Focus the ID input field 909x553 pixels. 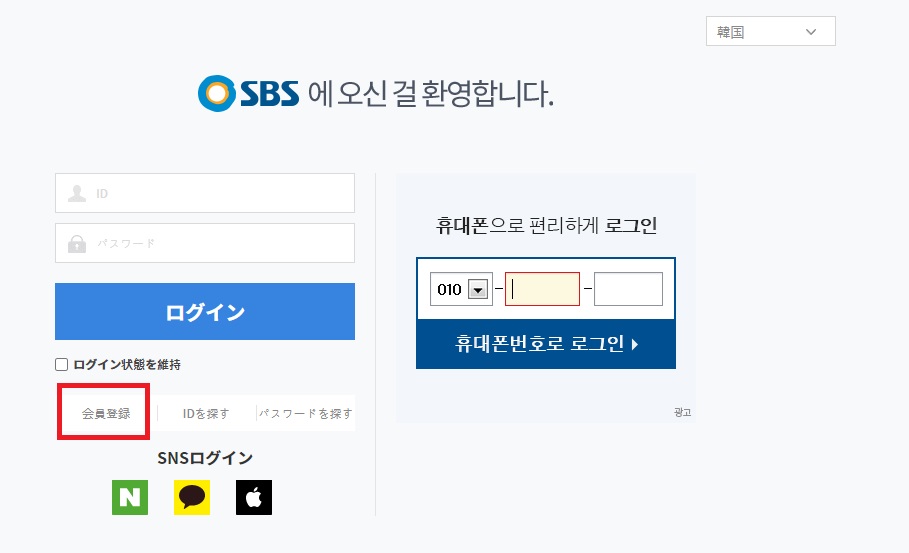[205, 193]
